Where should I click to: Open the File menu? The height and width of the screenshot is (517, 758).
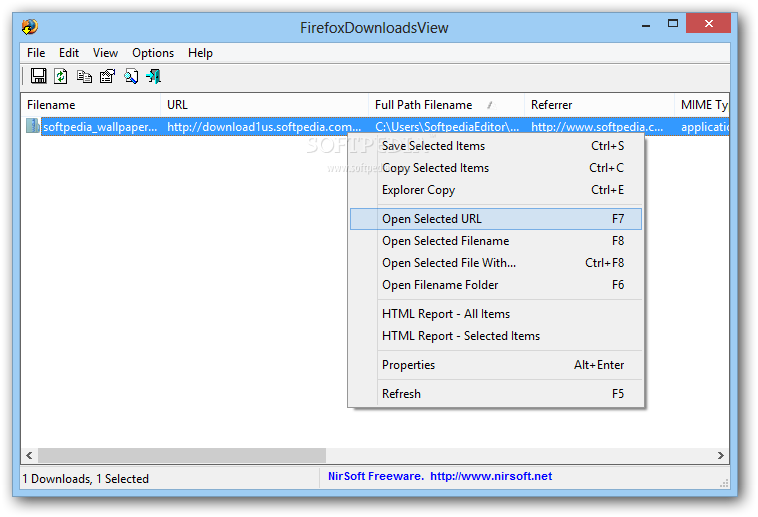[36, 53]
